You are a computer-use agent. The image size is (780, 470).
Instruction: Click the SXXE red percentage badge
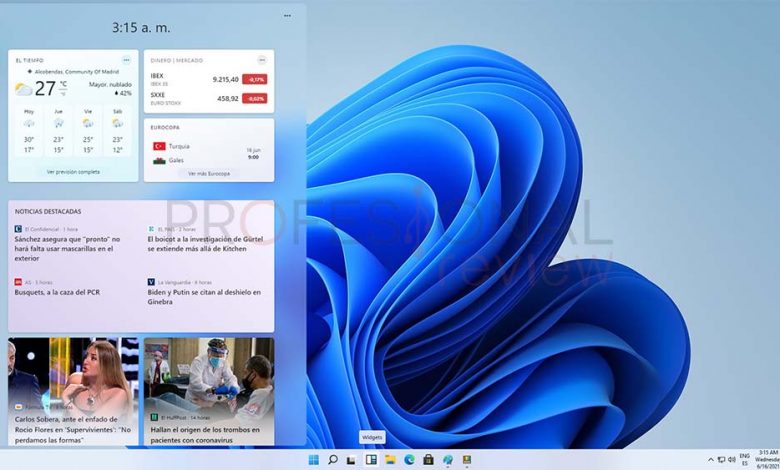(x=255, y=98)
